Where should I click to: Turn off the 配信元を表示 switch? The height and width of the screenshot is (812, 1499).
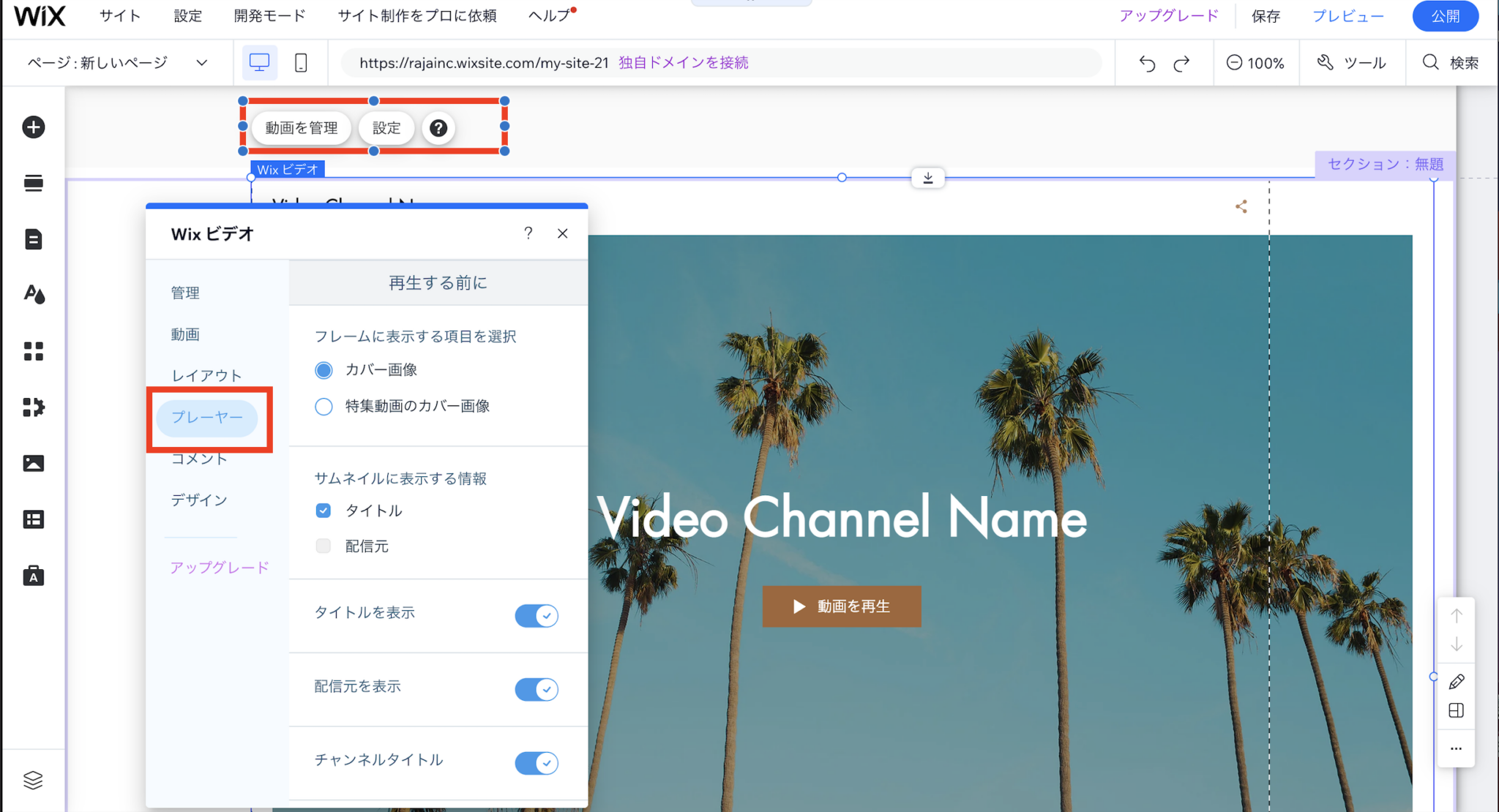point(537,689)
